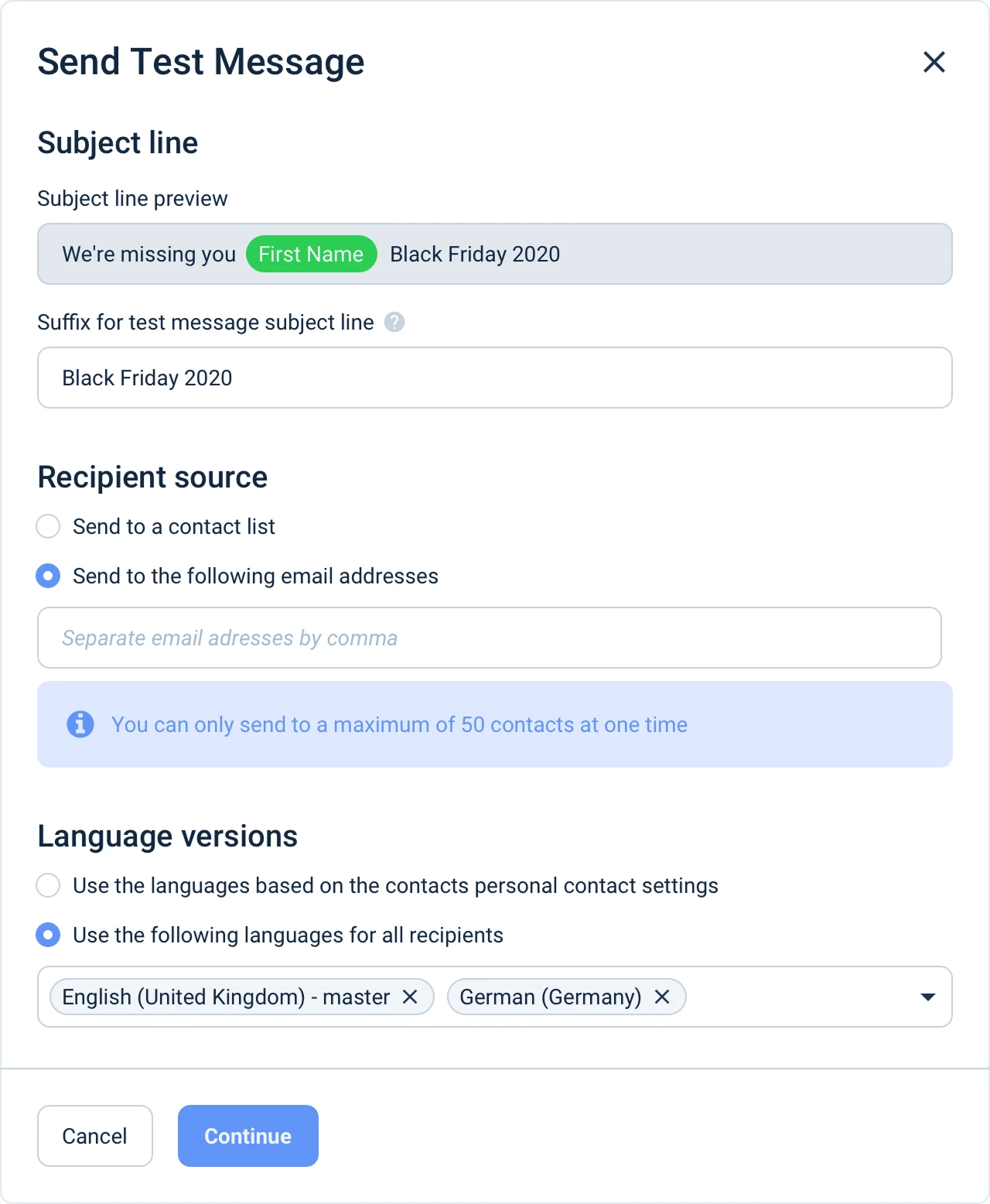Choose 'Send to the following email addresses'

48,576
